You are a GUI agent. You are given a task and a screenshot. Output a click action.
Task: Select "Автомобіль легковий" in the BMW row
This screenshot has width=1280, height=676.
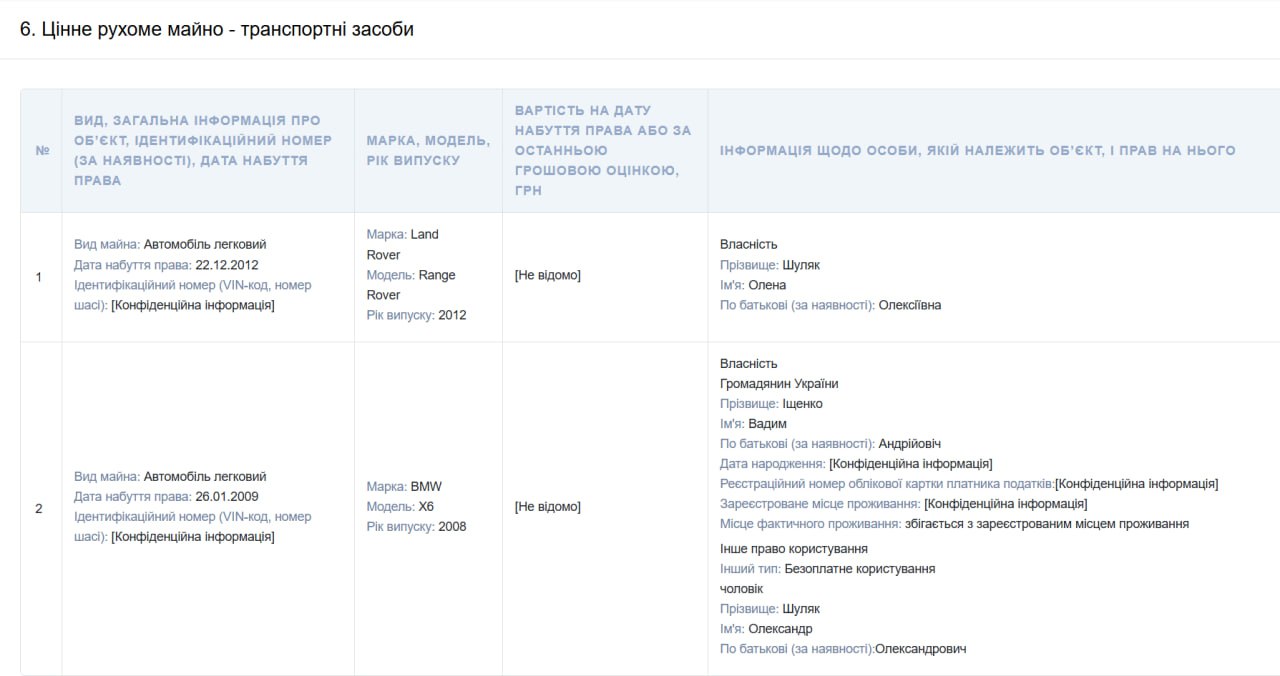[x=205, y=477]
